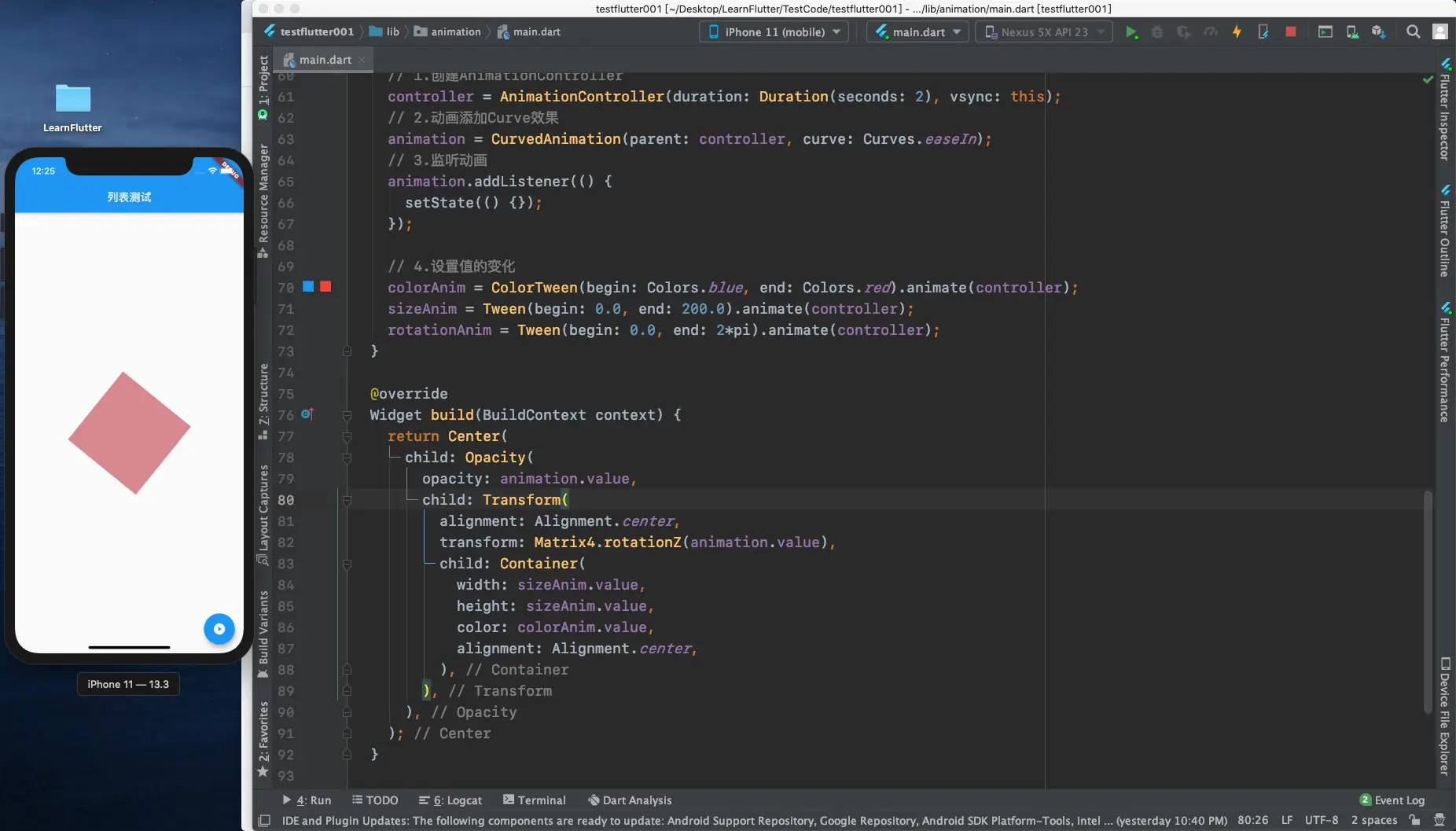Click the LF line separator status
The height and width of the screenshot is (831, 1456).
click(x=1287, y=821)
